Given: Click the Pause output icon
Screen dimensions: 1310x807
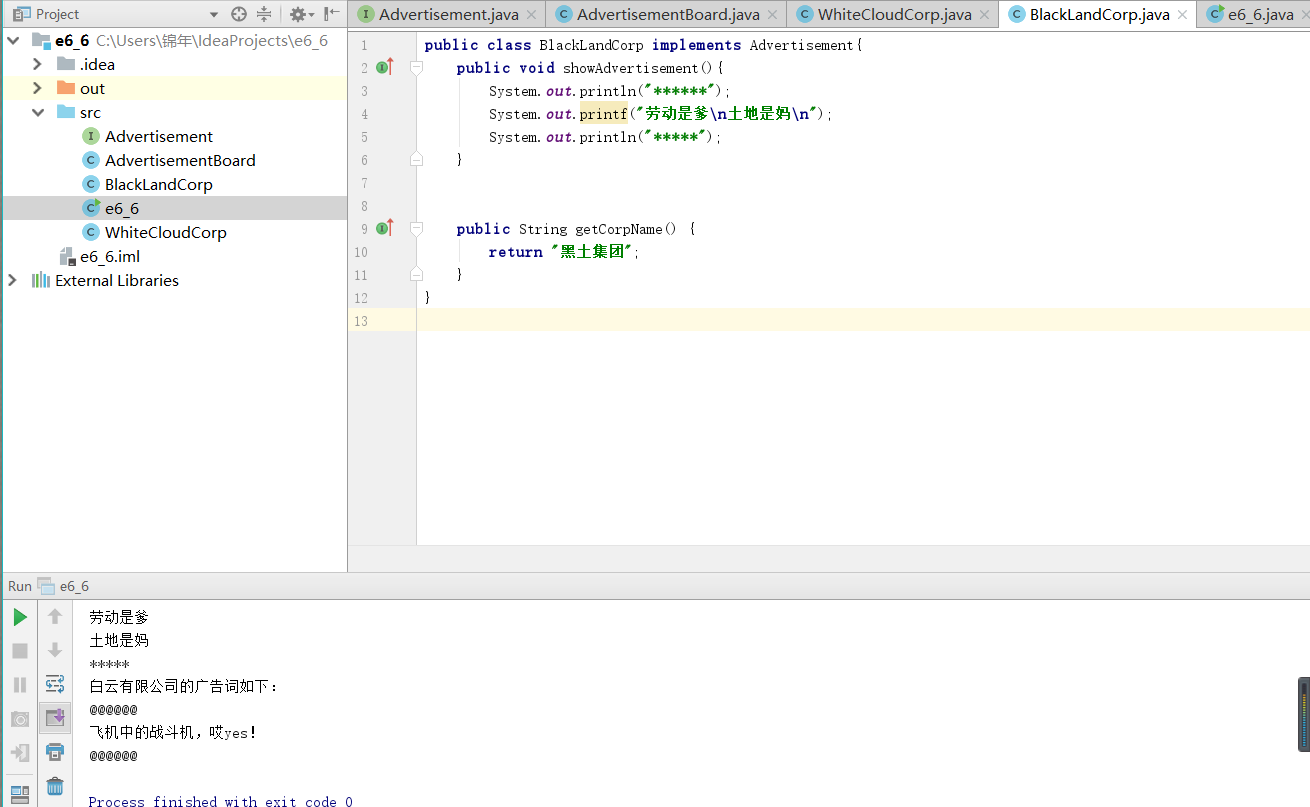Looking at the screenshot, I should [x=20, y=685].
